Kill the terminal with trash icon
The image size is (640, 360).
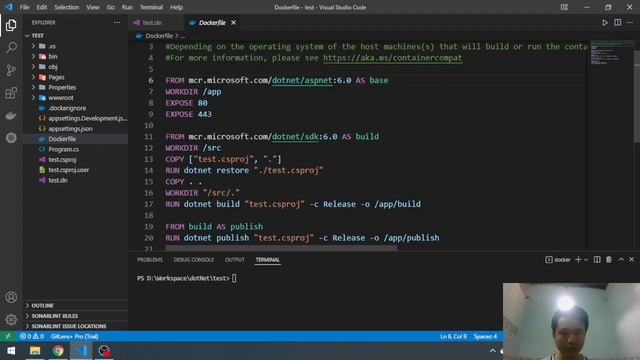click(609, 260)
